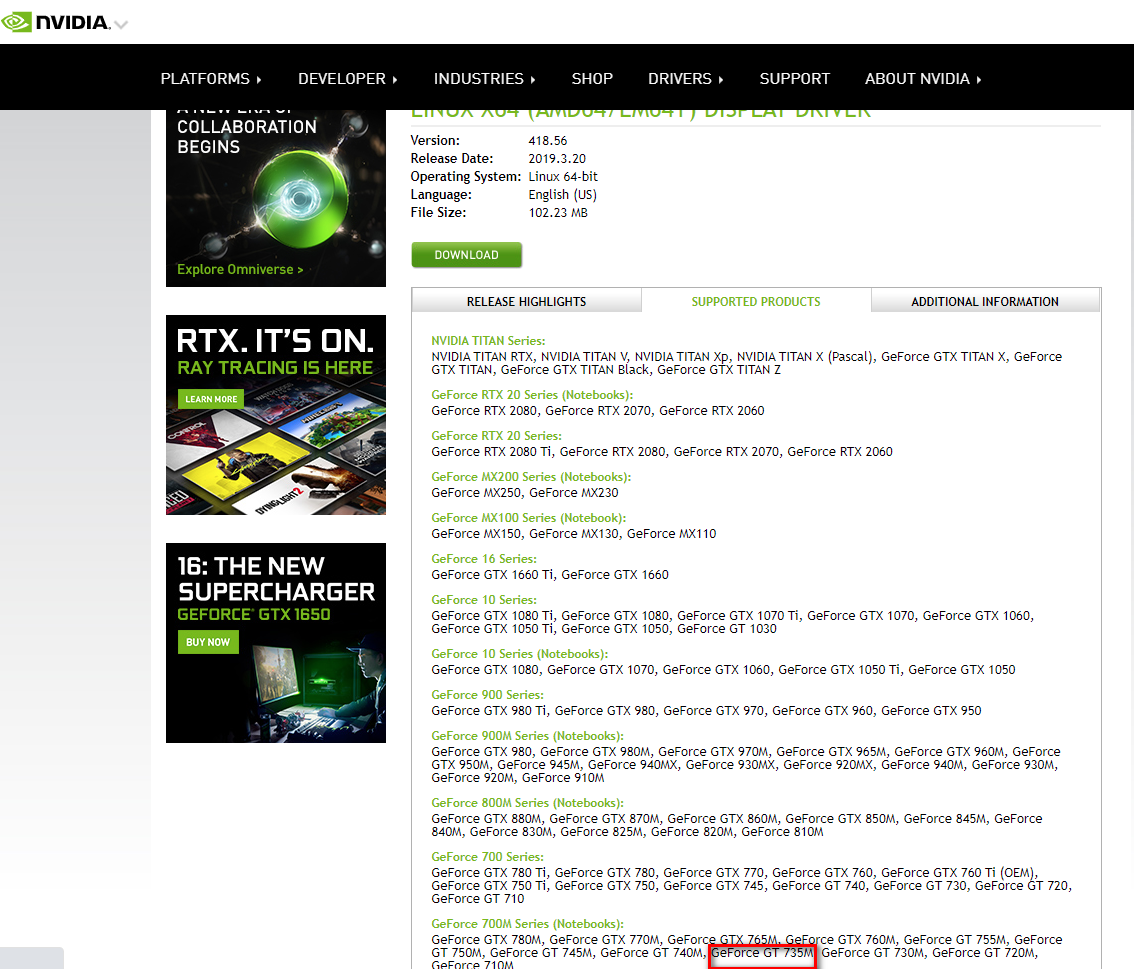This screenshot has height=969, width=1134.
Task: Click the GeForce 700 Series heading
Action: pos(487,857)
